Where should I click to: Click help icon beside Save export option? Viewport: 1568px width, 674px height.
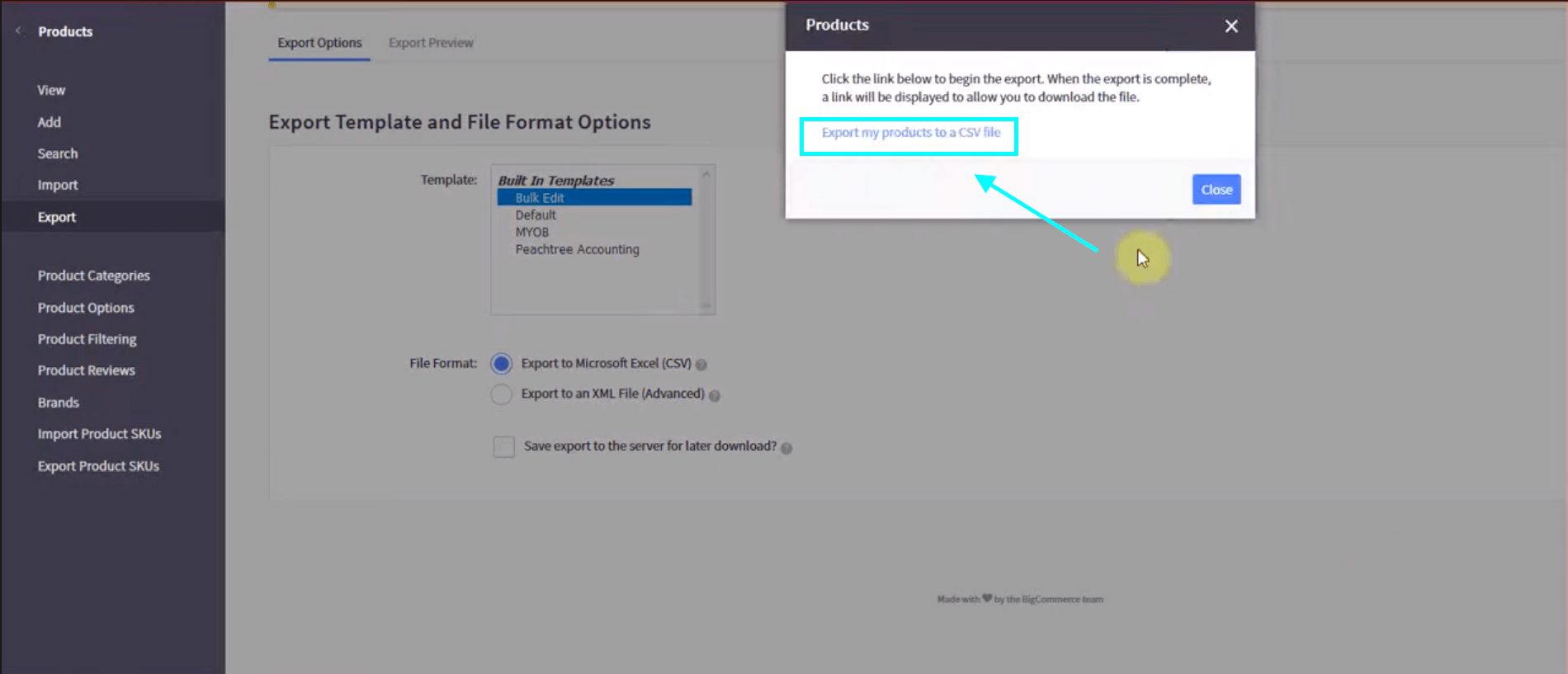pyautogui.click(x=786, y=448)
